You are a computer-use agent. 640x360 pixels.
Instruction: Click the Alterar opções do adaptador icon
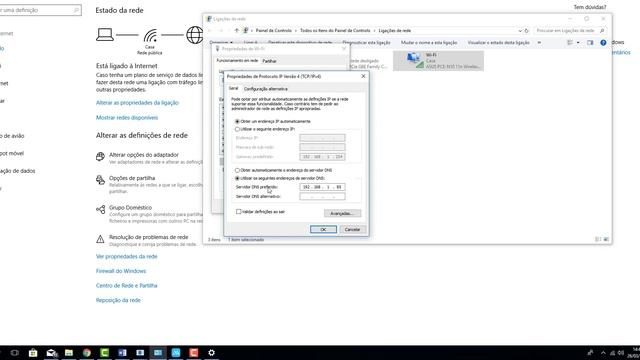(x=100, y=156)
